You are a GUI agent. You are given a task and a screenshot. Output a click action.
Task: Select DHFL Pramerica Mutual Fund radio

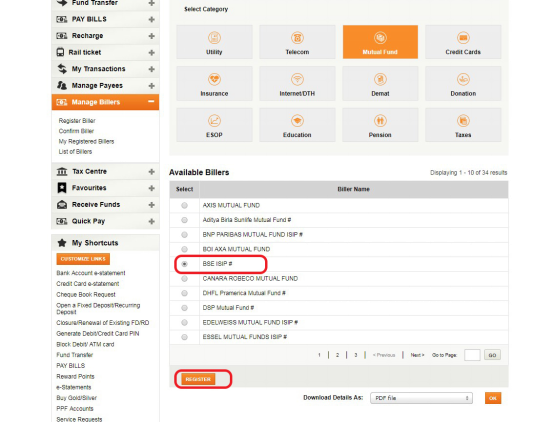coord(184,293)
